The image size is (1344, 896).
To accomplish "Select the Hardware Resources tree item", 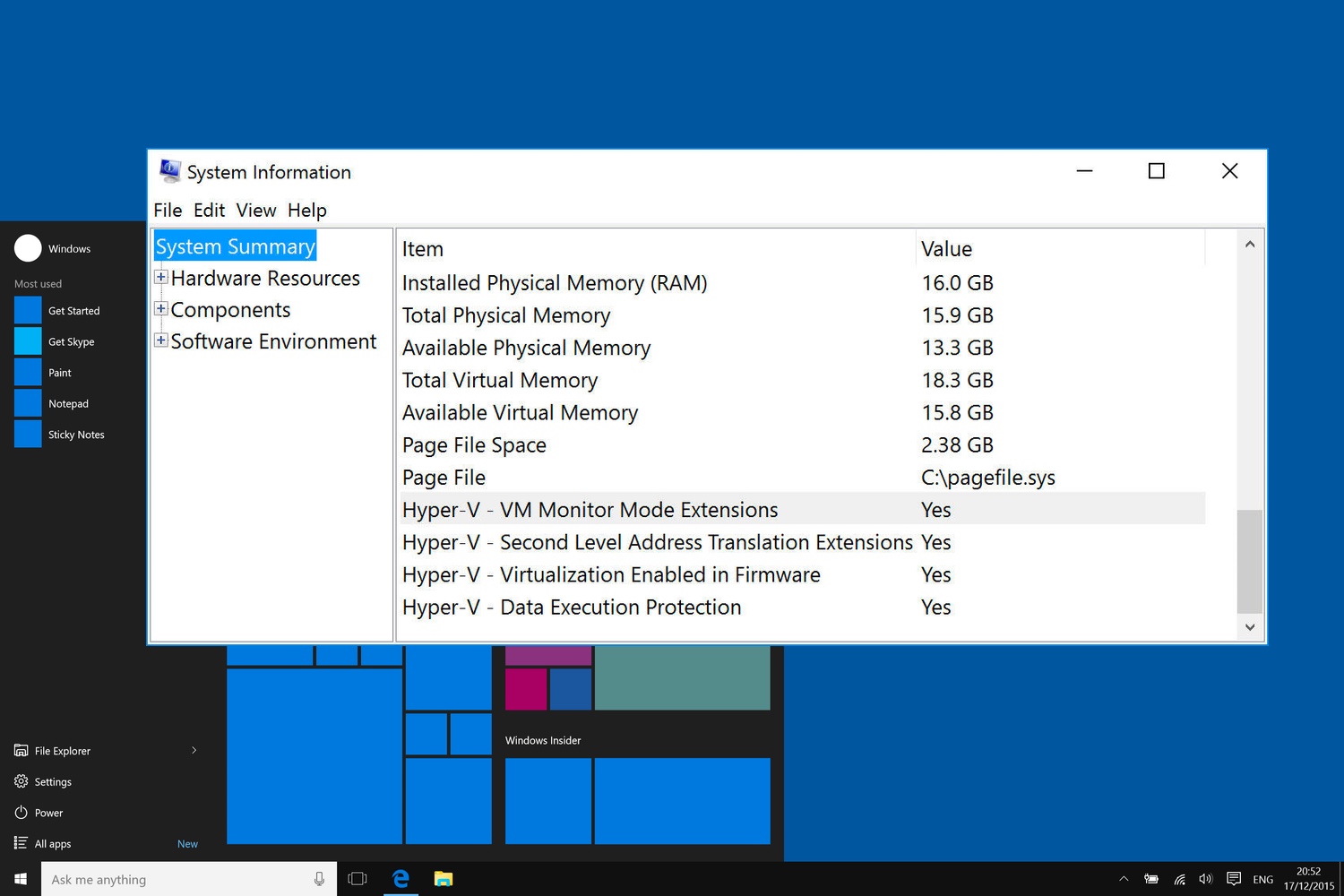I will 265,279.
